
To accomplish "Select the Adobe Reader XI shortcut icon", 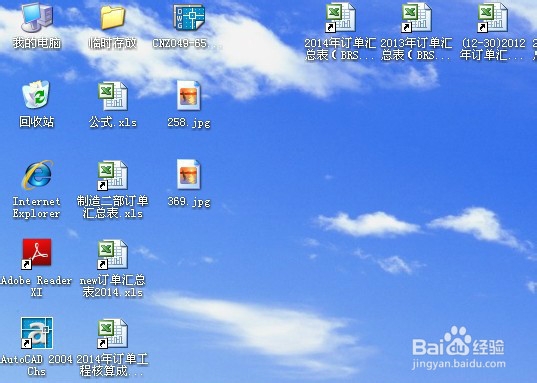I will (x=37, y=254).
